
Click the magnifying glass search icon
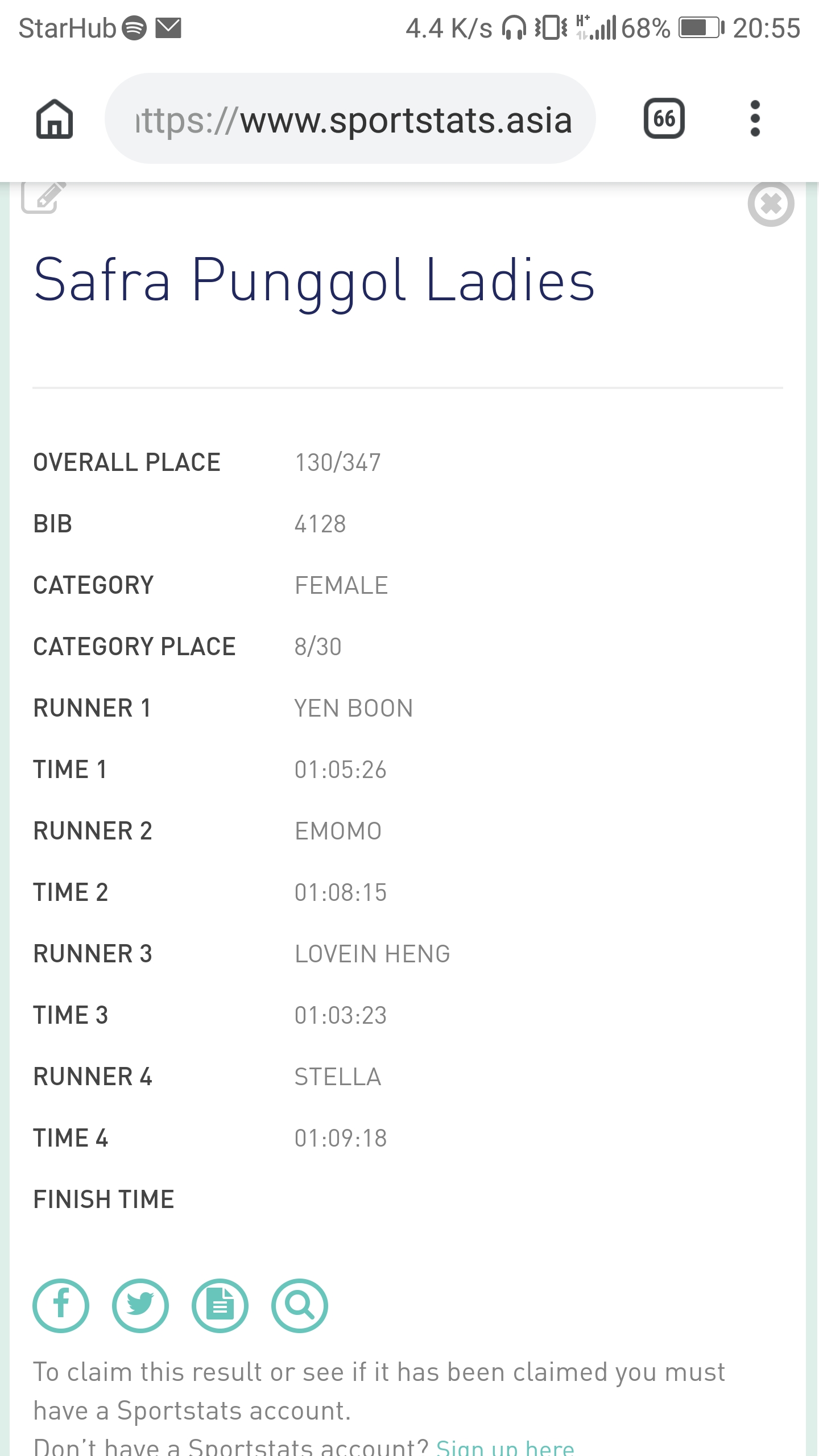[300, 1305]
